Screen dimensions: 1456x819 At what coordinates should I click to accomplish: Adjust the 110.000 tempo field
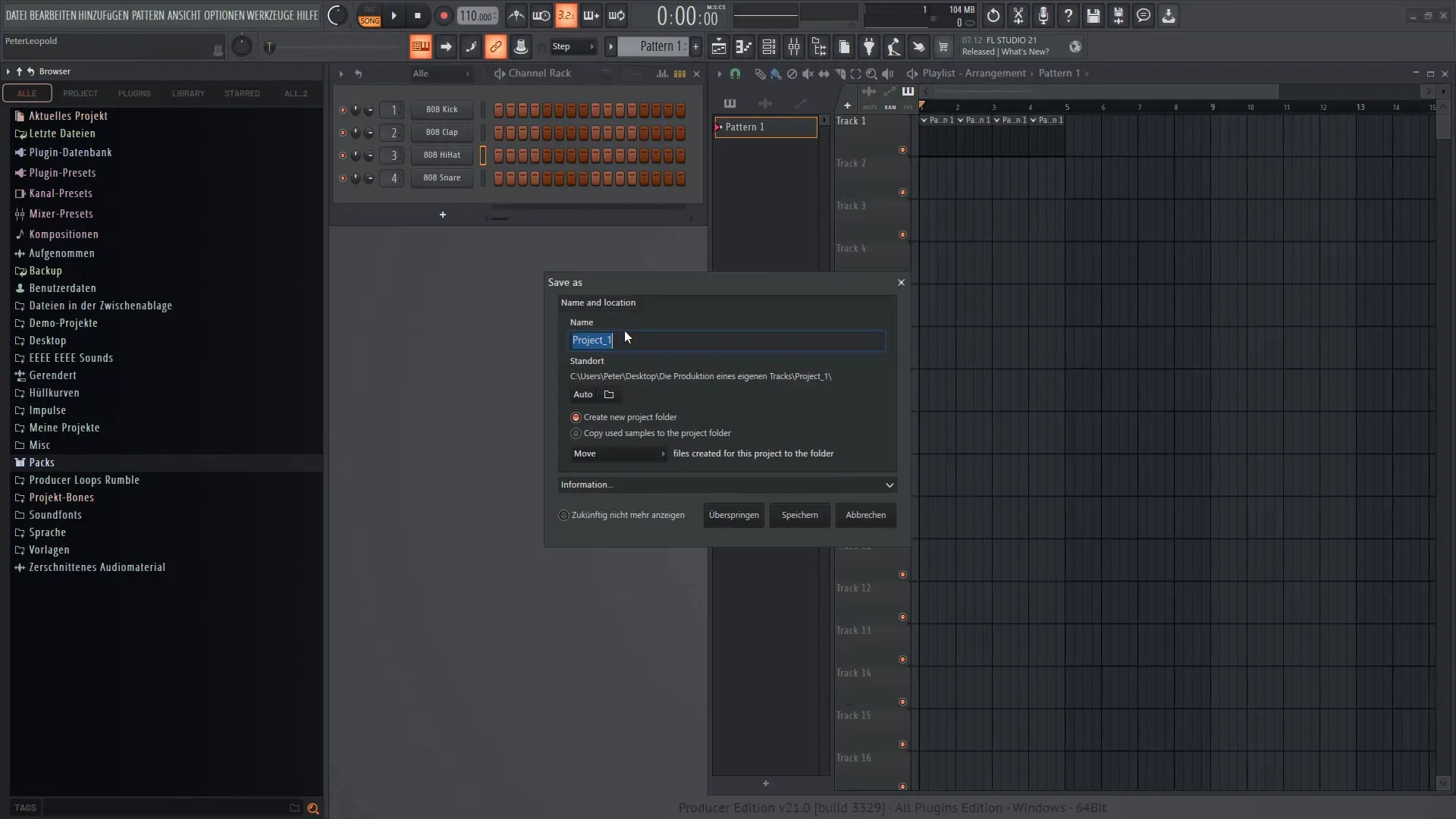point(478,16)
